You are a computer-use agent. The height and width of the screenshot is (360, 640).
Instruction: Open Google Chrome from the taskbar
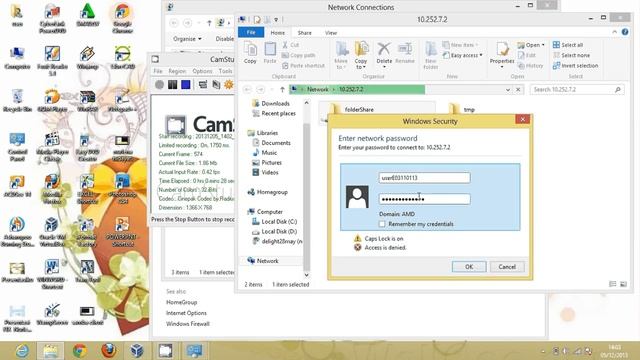pos(80,351)
